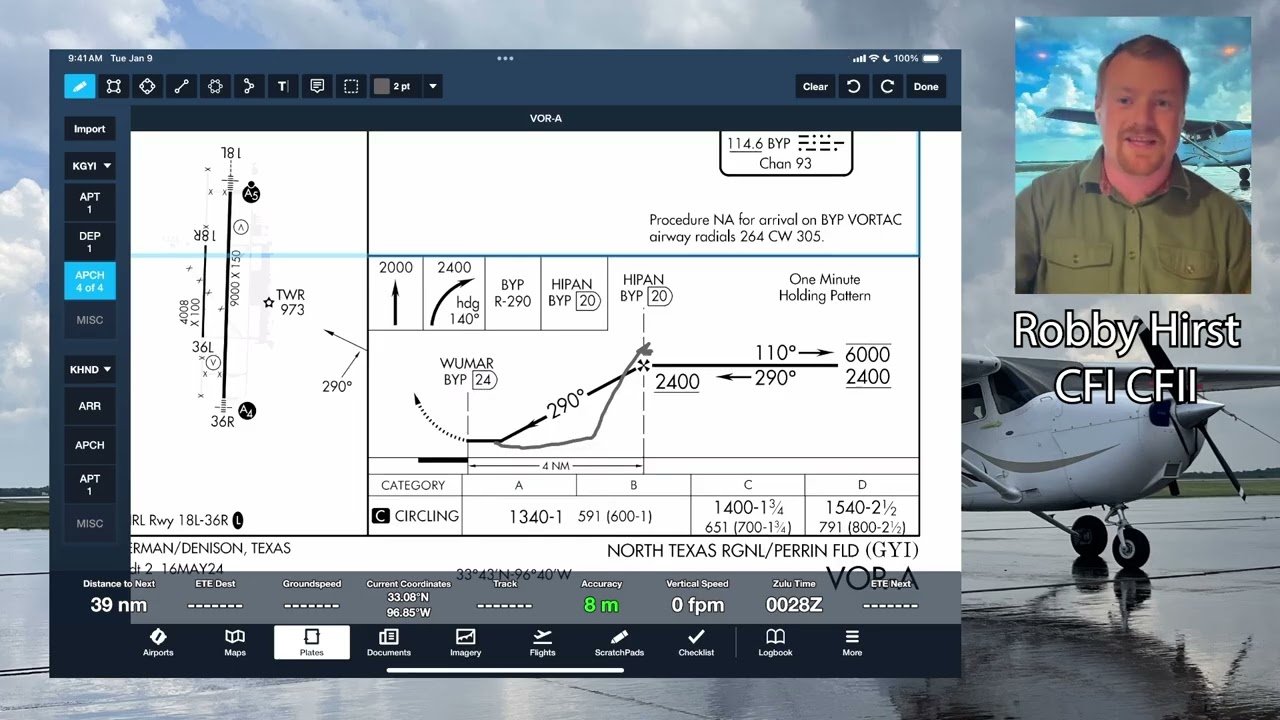Open the More menu
Image resolution: width=1280 pixels, height=720 pixels.
pyautogui.click(x=852, y=642)
